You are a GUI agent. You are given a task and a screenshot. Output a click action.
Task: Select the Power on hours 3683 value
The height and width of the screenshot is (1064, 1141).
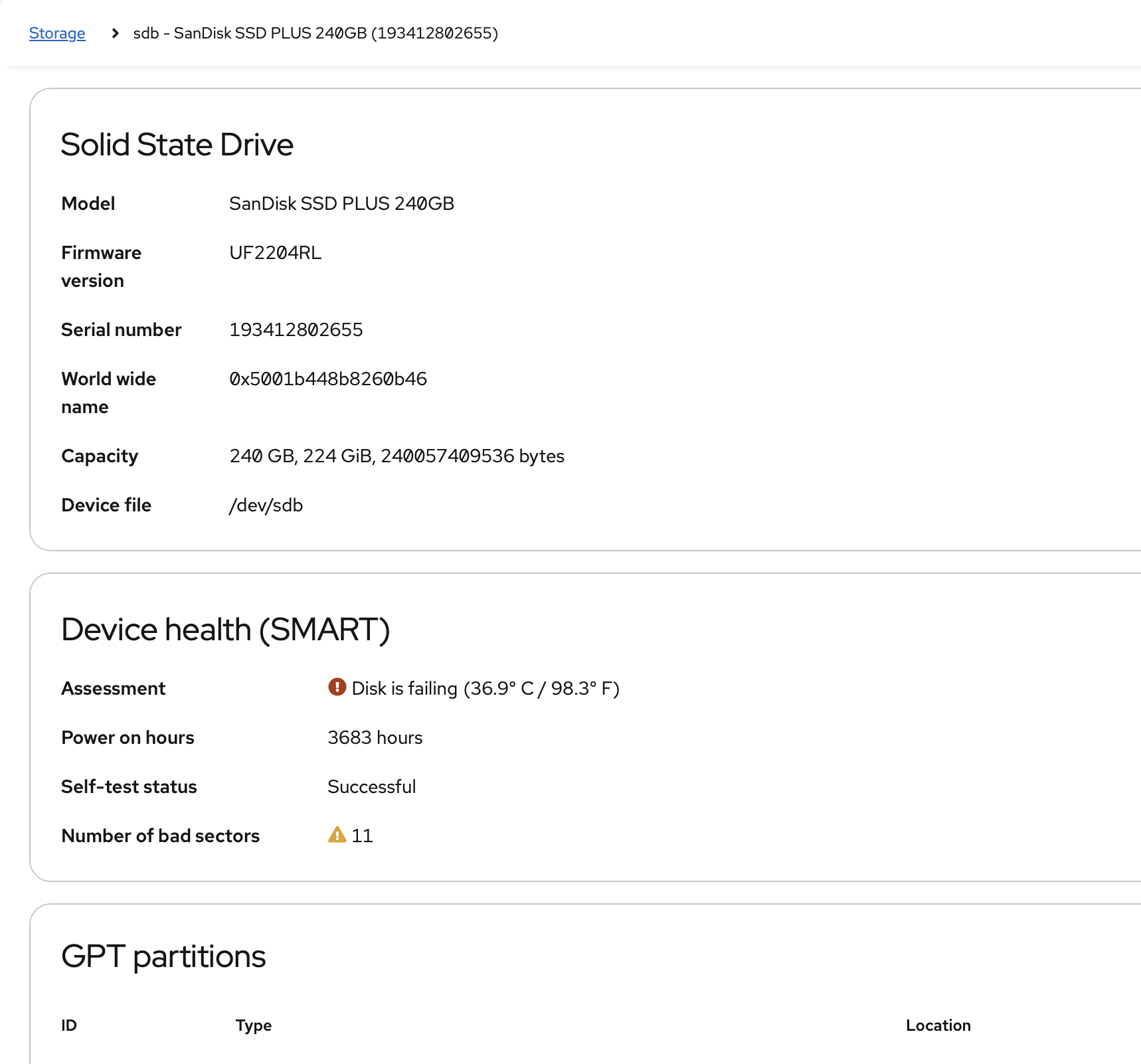click(374, 737)
